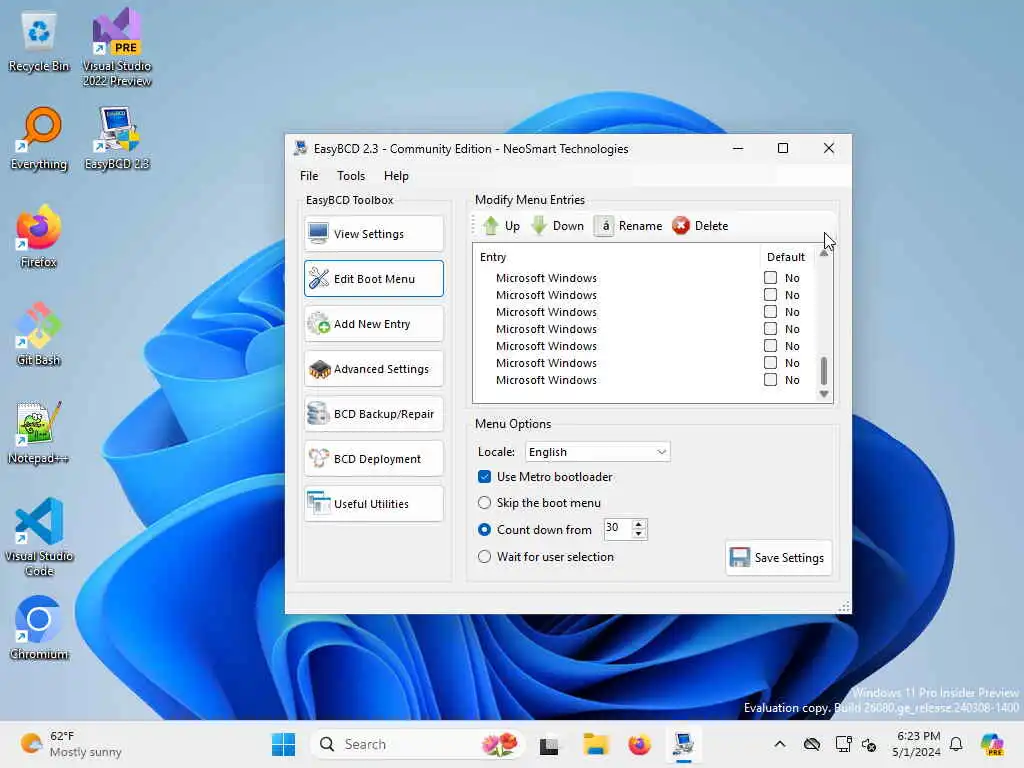Click the Default column header
The image size is (1024, 768).
tap(788, 257)
